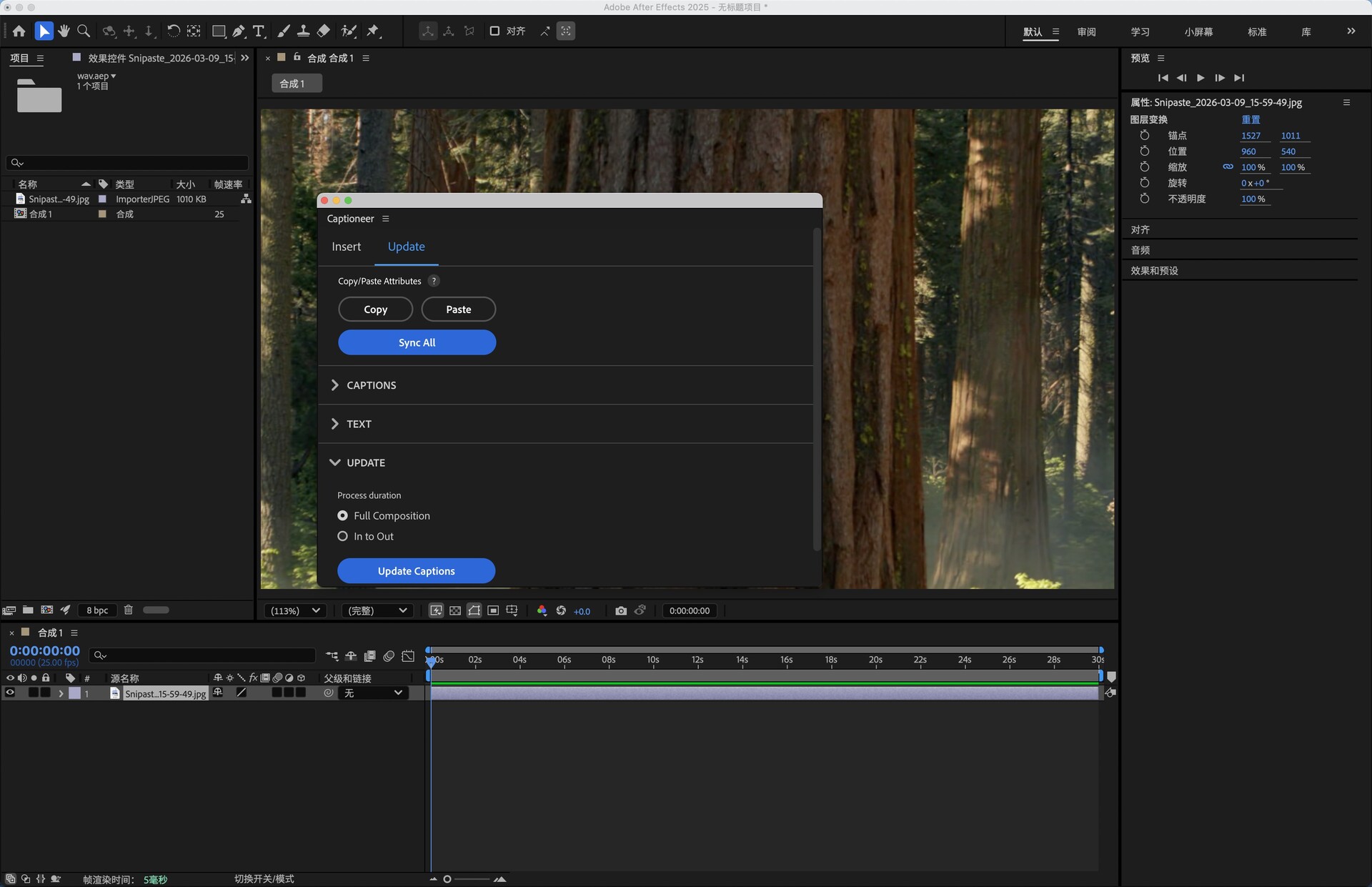Open the (113%) magnification dropdown
The width and height of the screenshot is (1372, 887).
(x=295, y=610)
